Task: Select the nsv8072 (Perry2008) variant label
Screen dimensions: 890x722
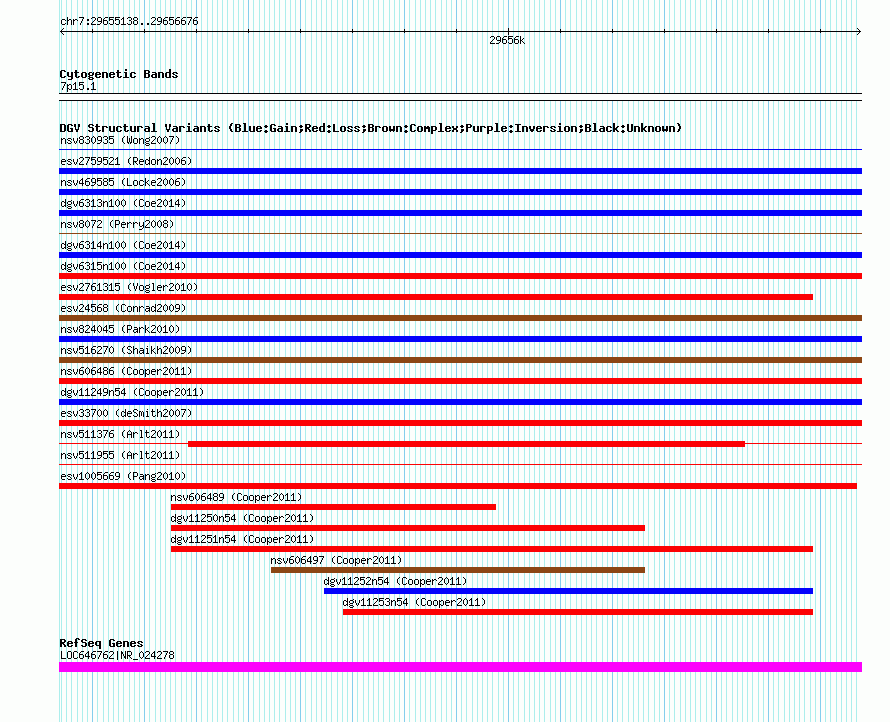Action: (x=117, y=224)
